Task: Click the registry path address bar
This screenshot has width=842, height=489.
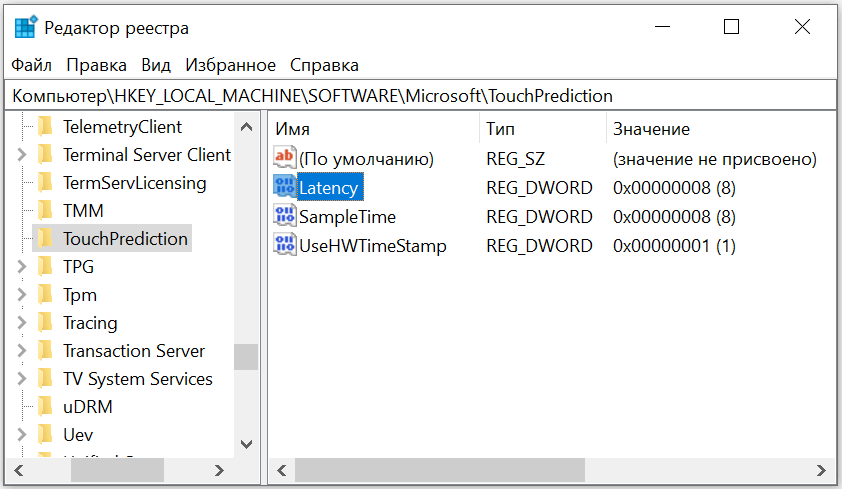Action: (x=420, y=96)
